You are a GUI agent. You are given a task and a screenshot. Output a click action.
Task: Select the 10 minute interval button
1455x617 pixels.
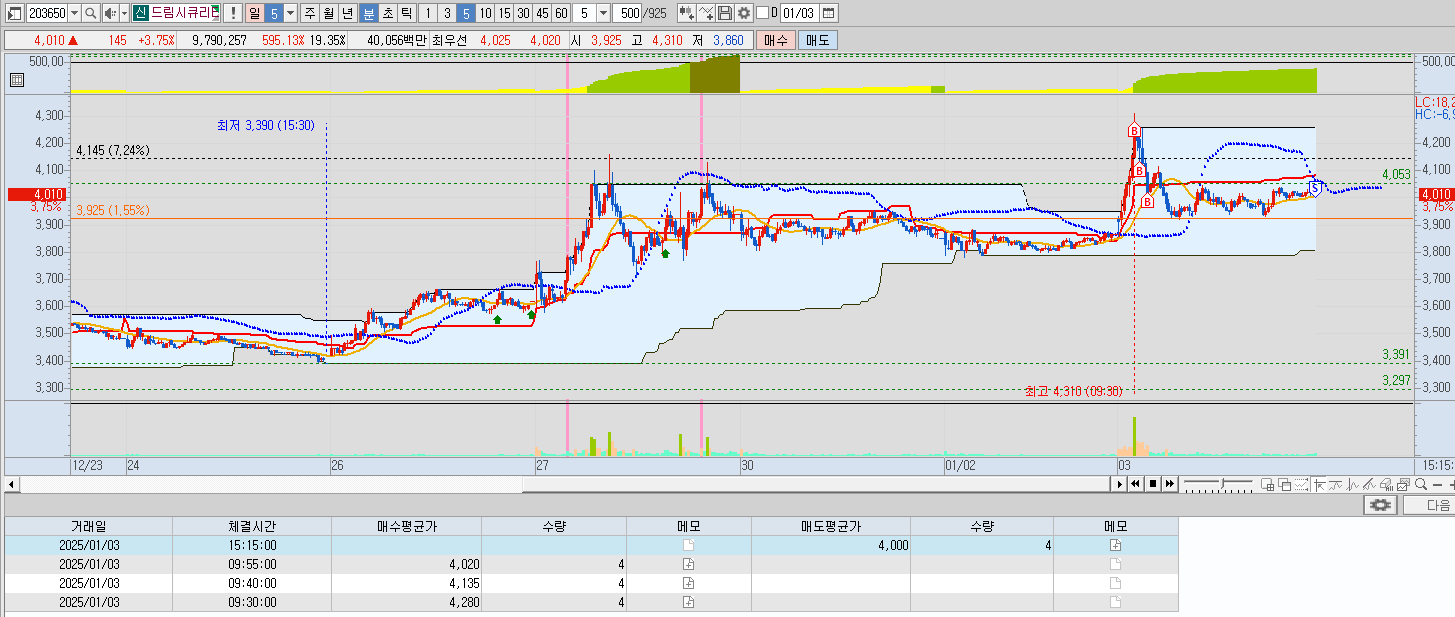[485, 13]
